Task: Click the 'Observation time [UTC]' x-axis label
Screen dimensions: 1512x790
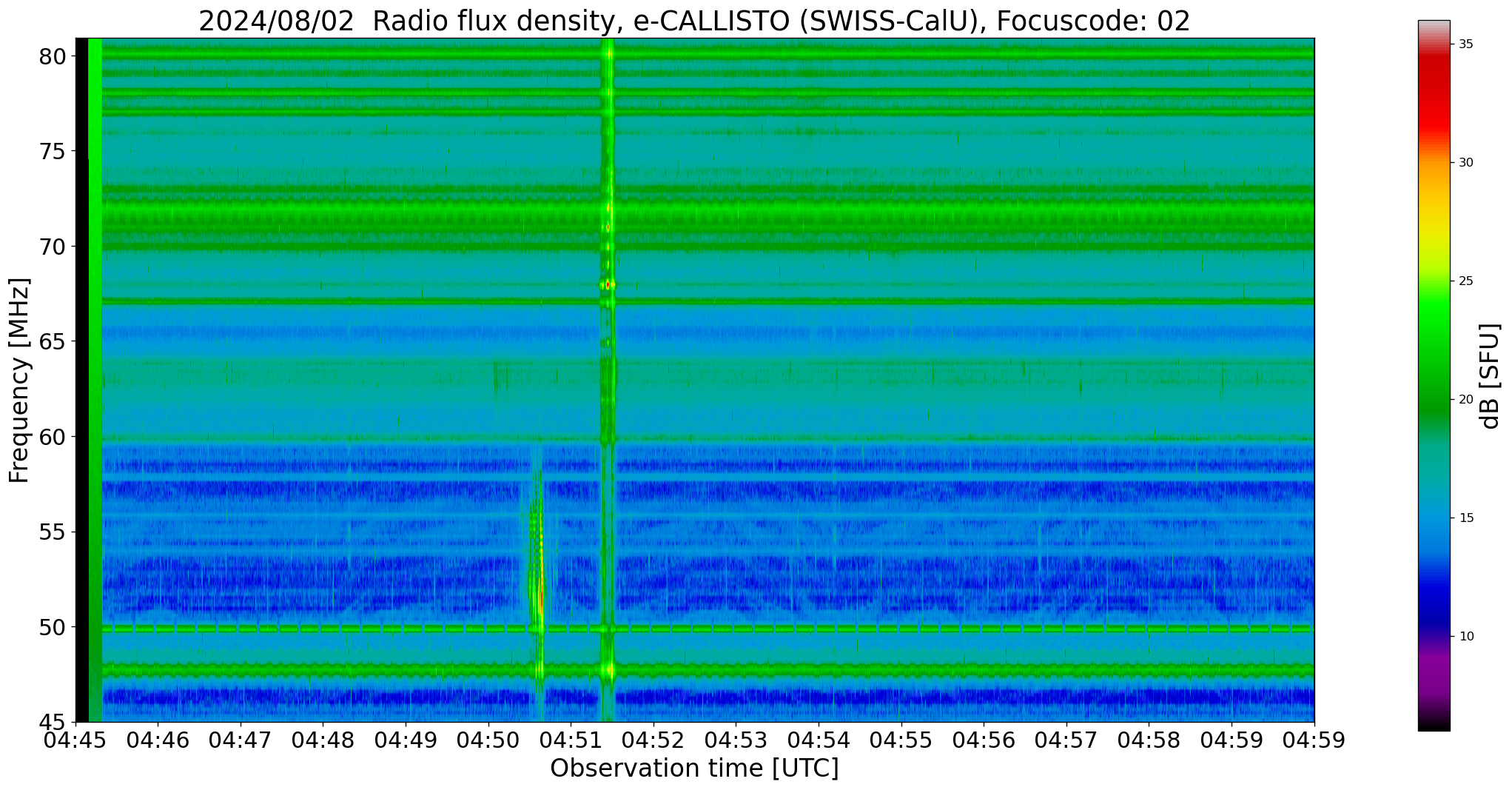Action: [694, 768]
